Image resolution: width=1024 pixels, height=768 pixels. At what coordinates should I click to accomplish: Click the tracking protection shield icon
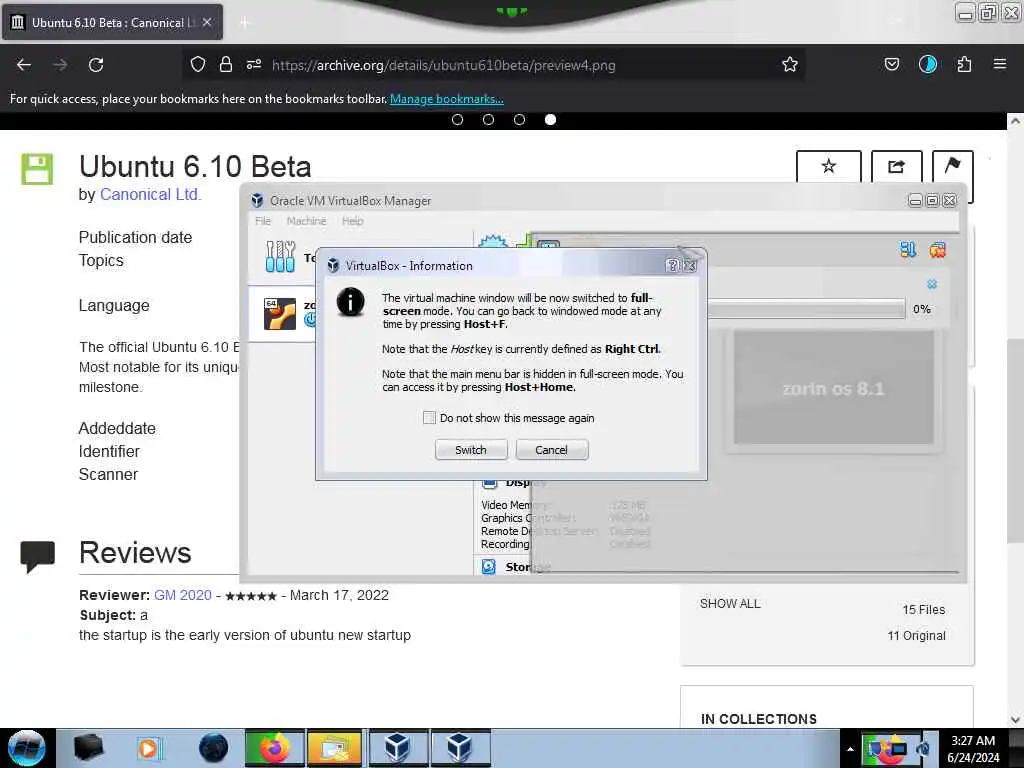(198, 64)
